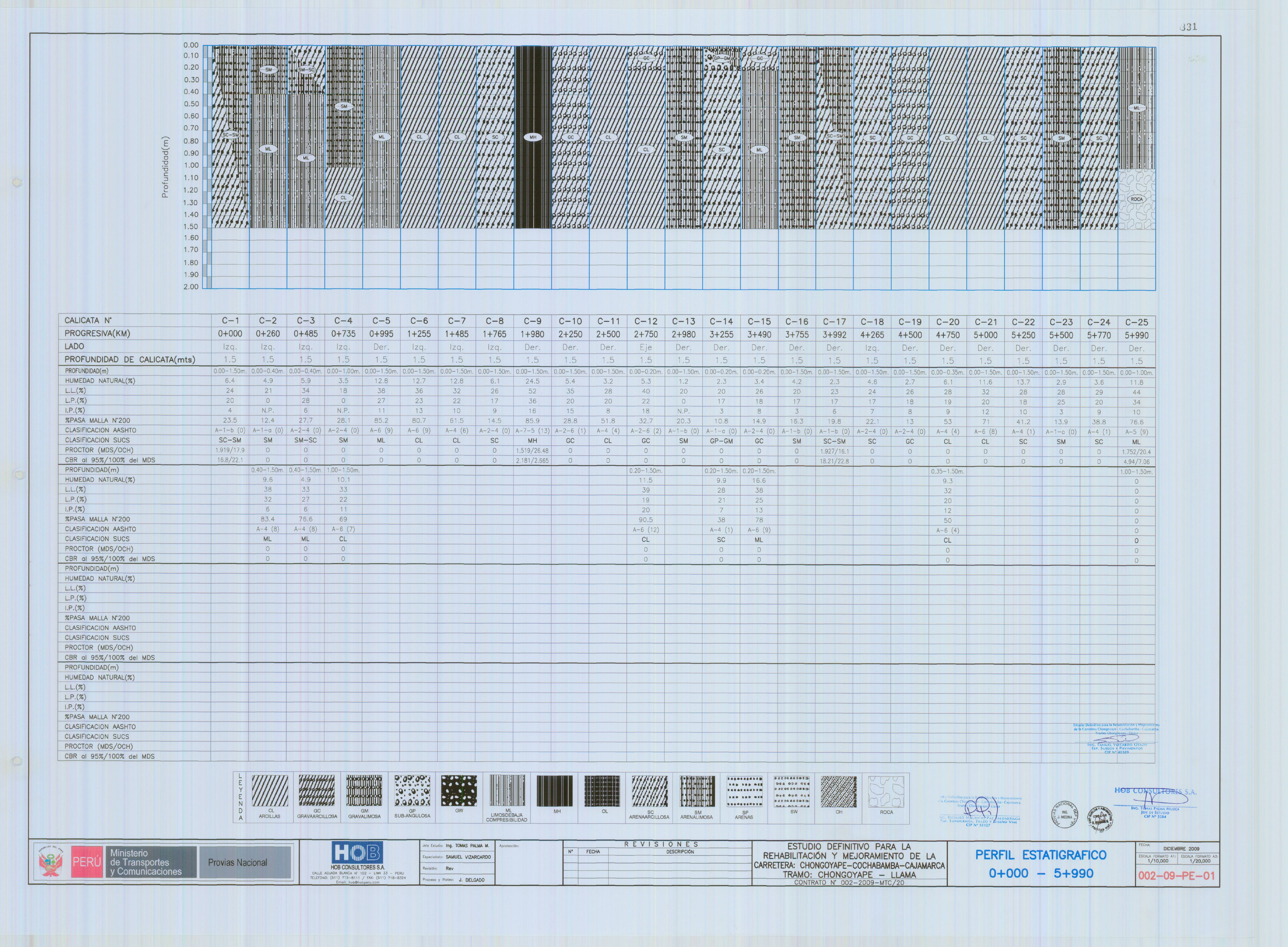This screenshot has height=947, width=1288.
Task: Click the SUCS classification GP-GM table cell
Action: tap(721, 441)
